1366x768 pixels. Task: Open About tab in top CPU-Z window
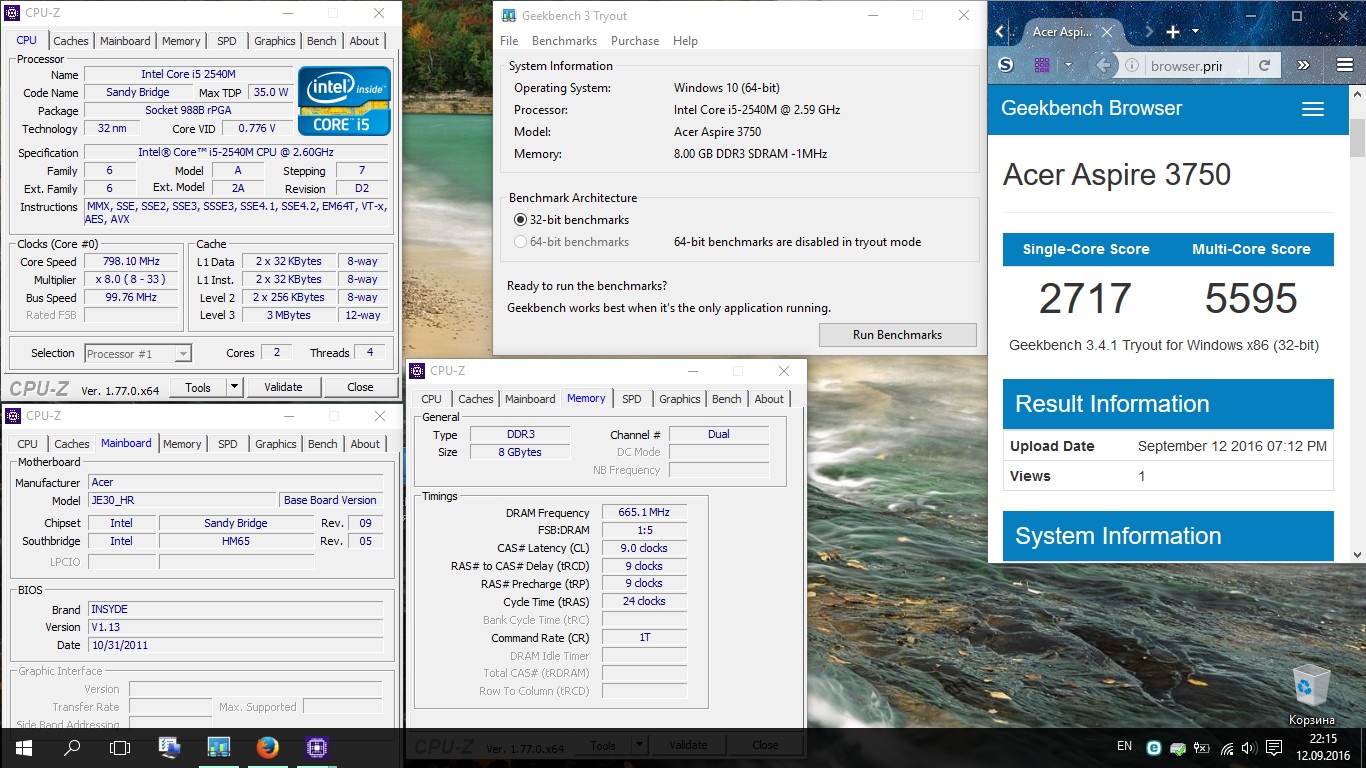(364, 41)
